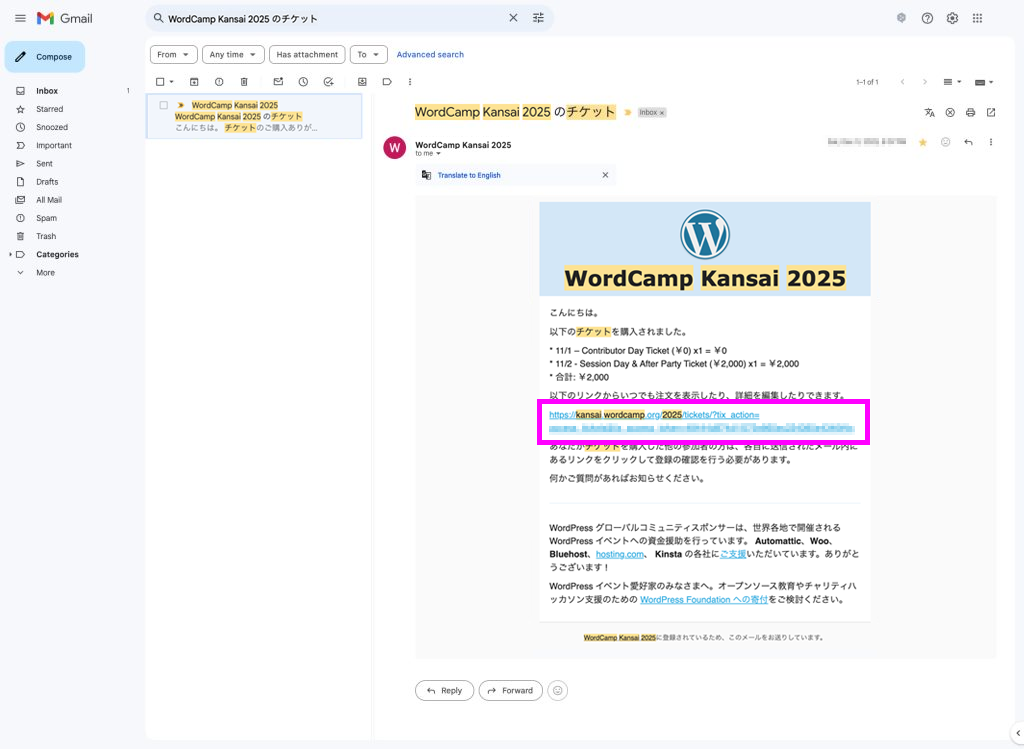Viewport: 1024px width, 749px height.
Task: Check the WordCamp Kansai 2025 email checkbox
Action: [x=164, y=105]
